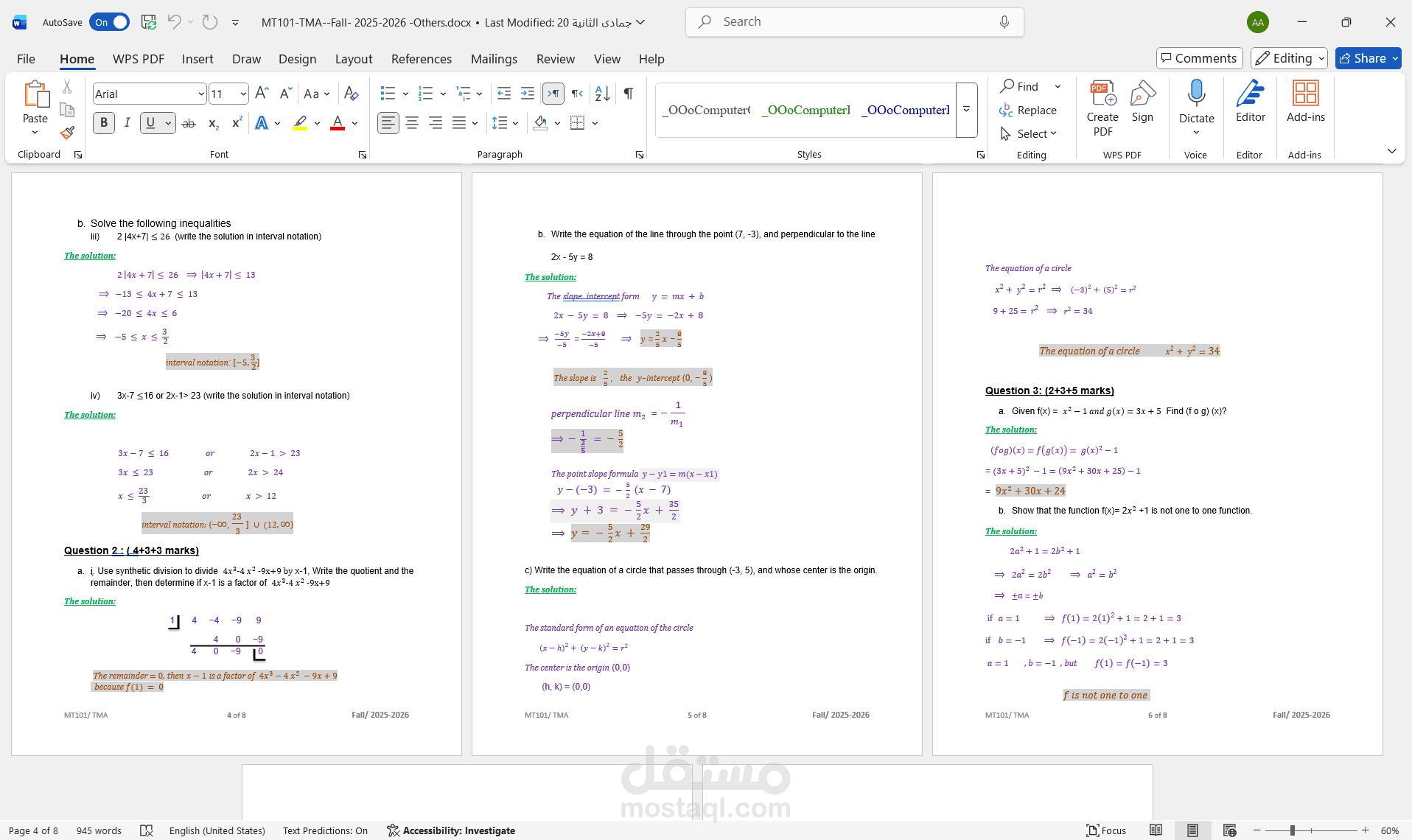1412x840 pixels.
Task: Apply the red font color
Action: 338,123
